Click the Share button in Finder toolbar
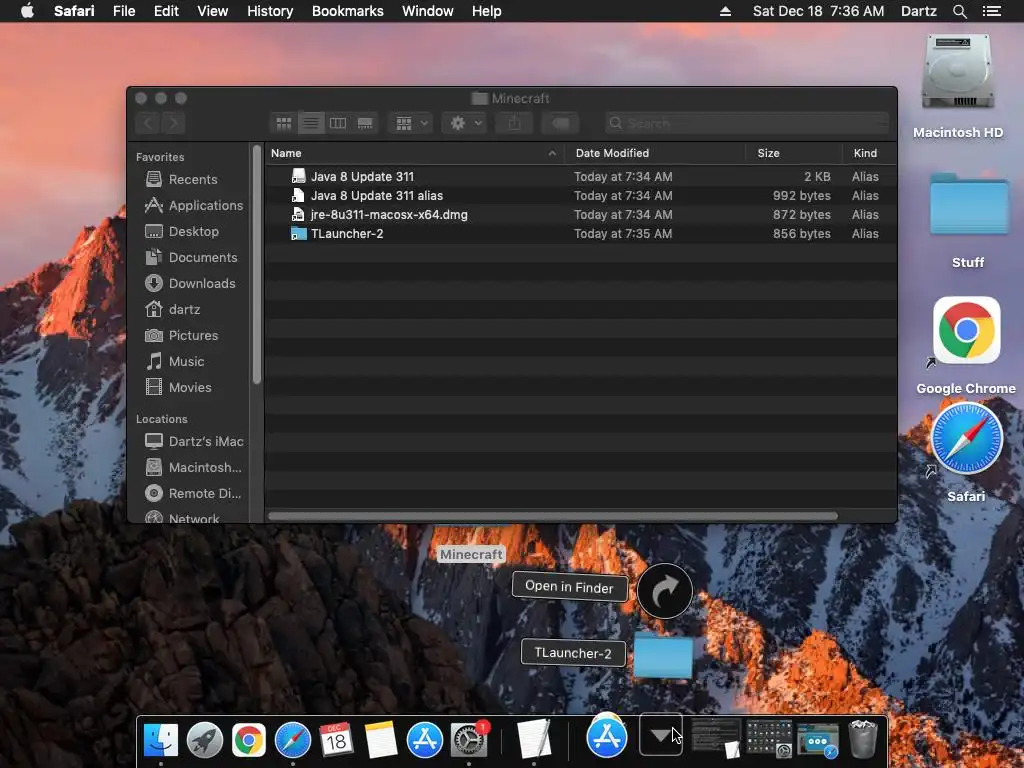Viewport: 1024px width, 768px height. (514, 123)
